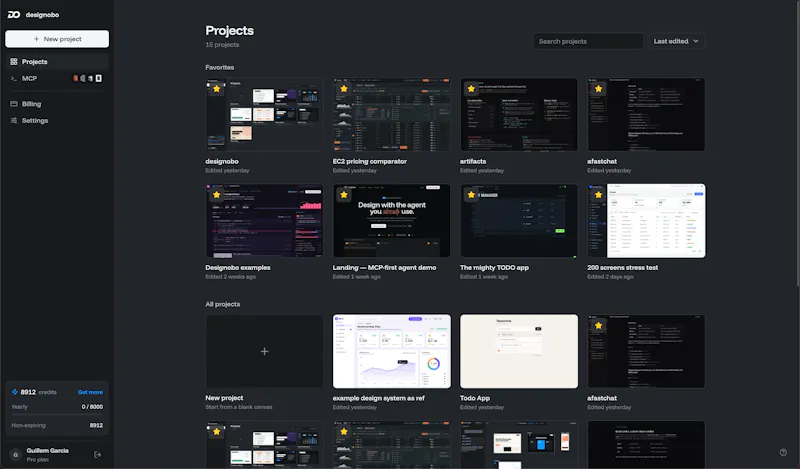
Task: Click the 'EC2 pricing comparator' title
Action: click(x=370, y=161)
